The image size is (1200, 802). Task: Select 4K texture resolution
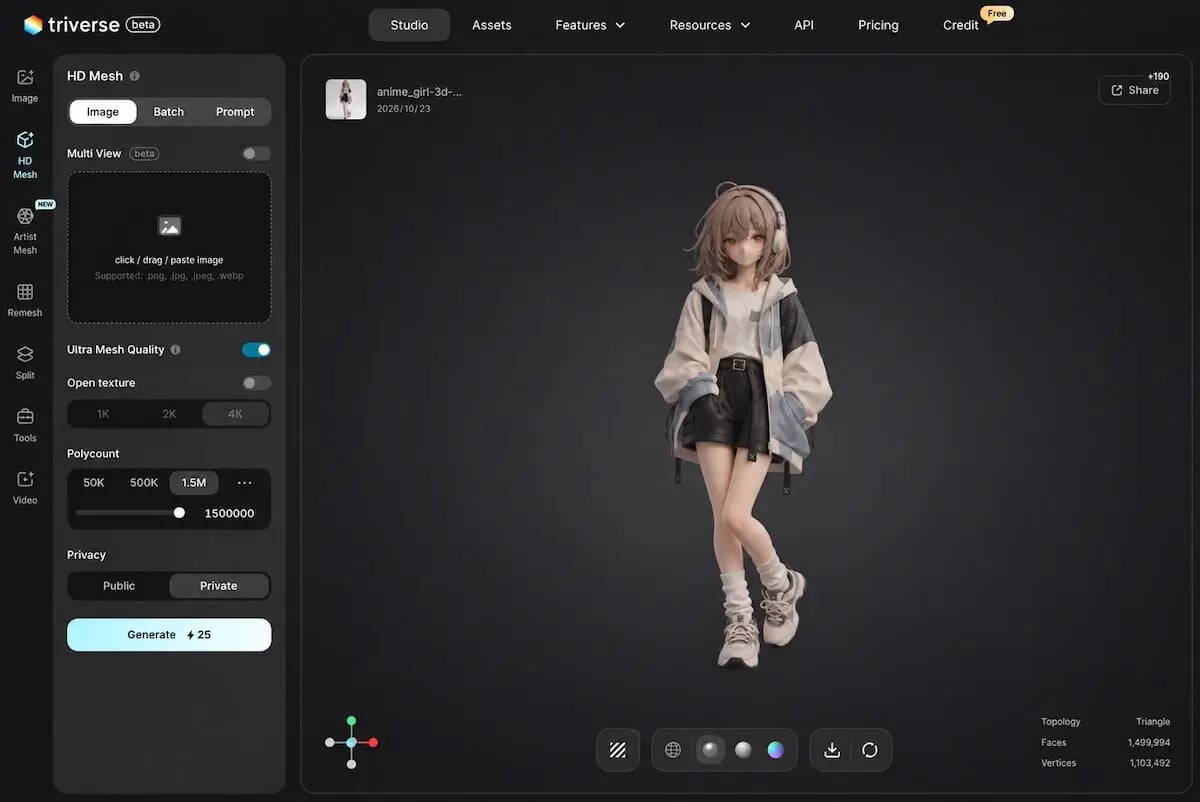click(235, 414)
